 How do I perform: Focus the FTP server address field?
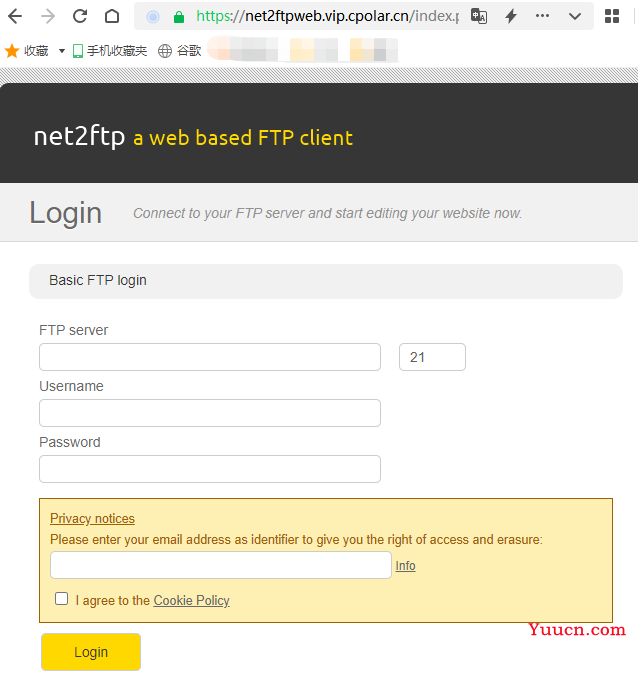point(210,357)
